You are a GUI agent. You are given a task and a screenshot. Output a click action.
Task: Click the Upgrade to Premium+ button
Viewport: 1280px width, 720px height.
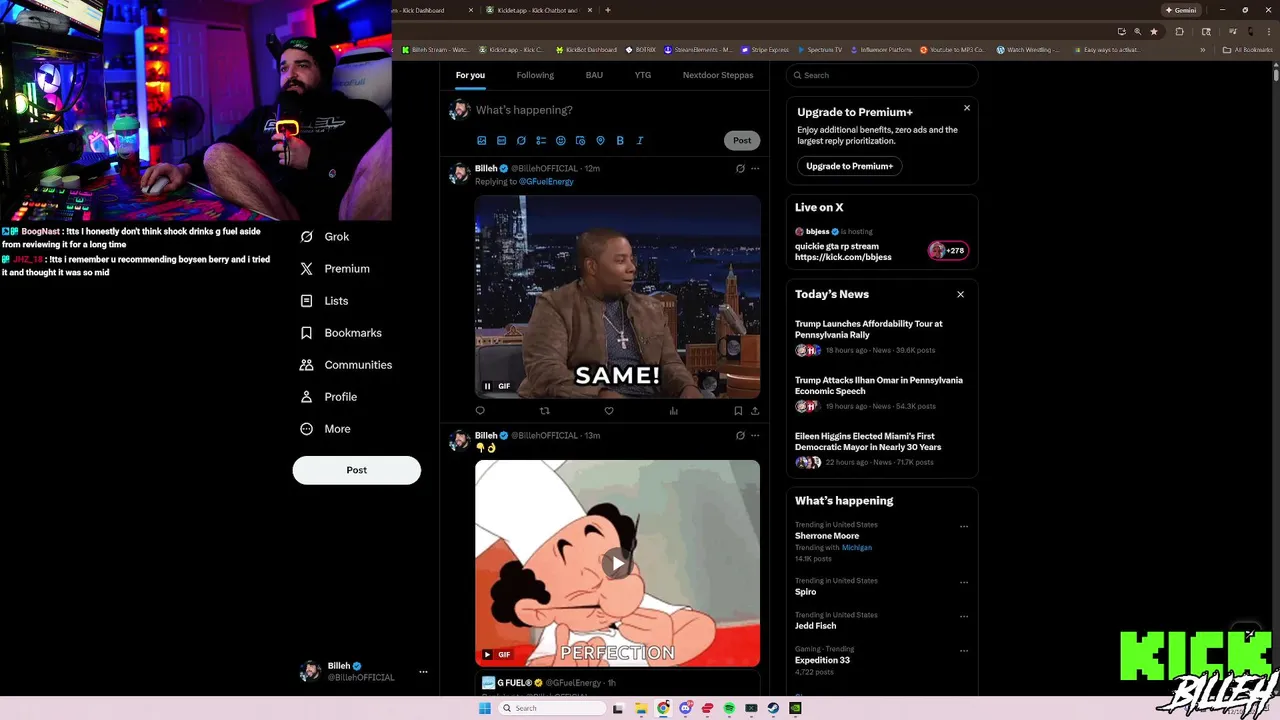pos(850,166)
